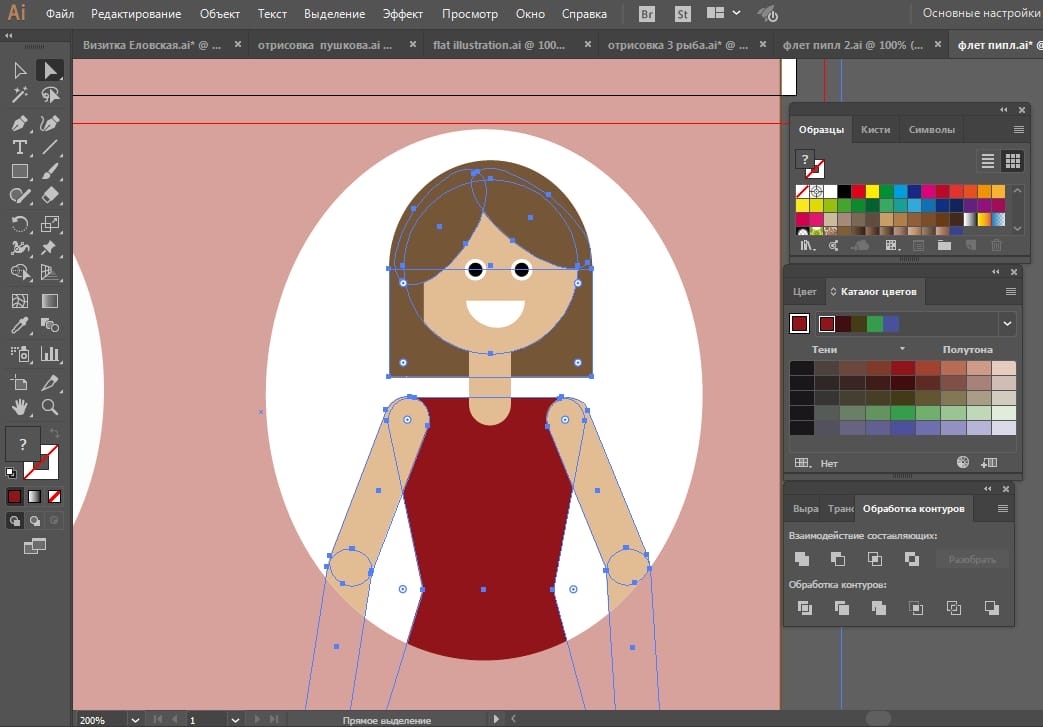1043x727 pixels.
Task: Open the zoom level dropdown at 200%
Action: point(134,719)
